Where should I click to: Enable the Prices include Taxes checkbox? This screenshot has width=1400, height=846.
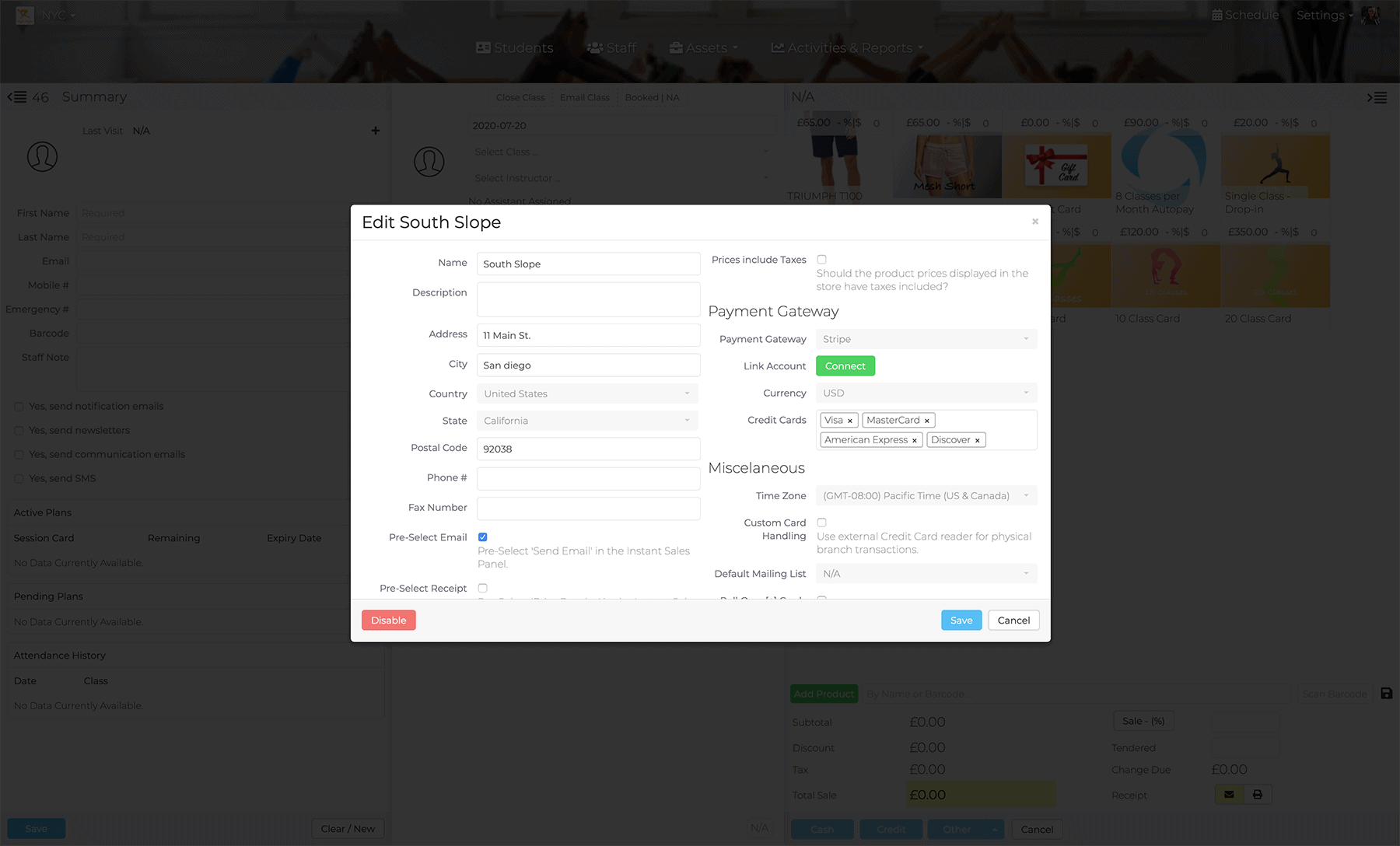822,260
